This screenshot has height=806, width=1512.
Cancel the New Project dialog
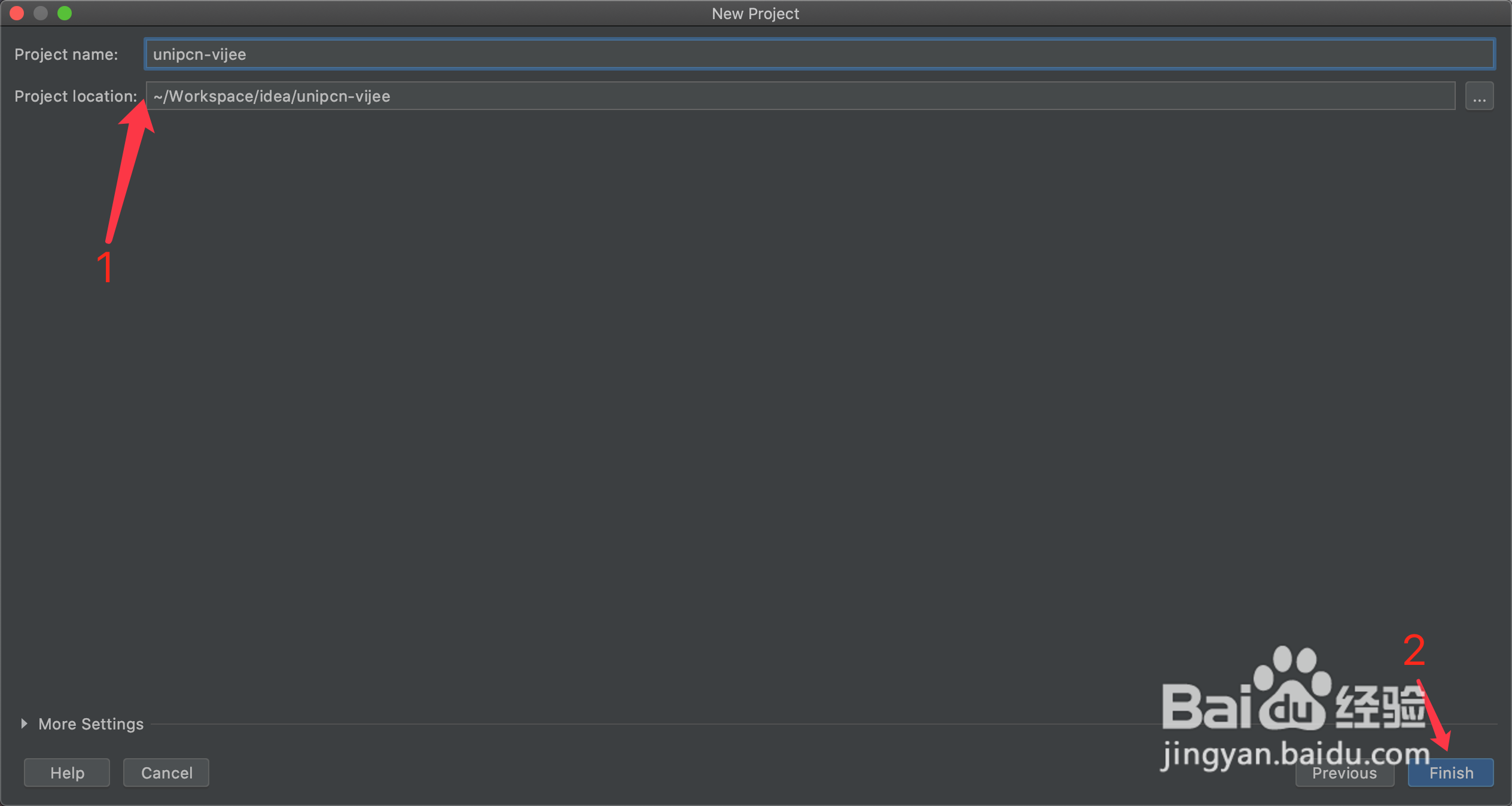[166, 773]
